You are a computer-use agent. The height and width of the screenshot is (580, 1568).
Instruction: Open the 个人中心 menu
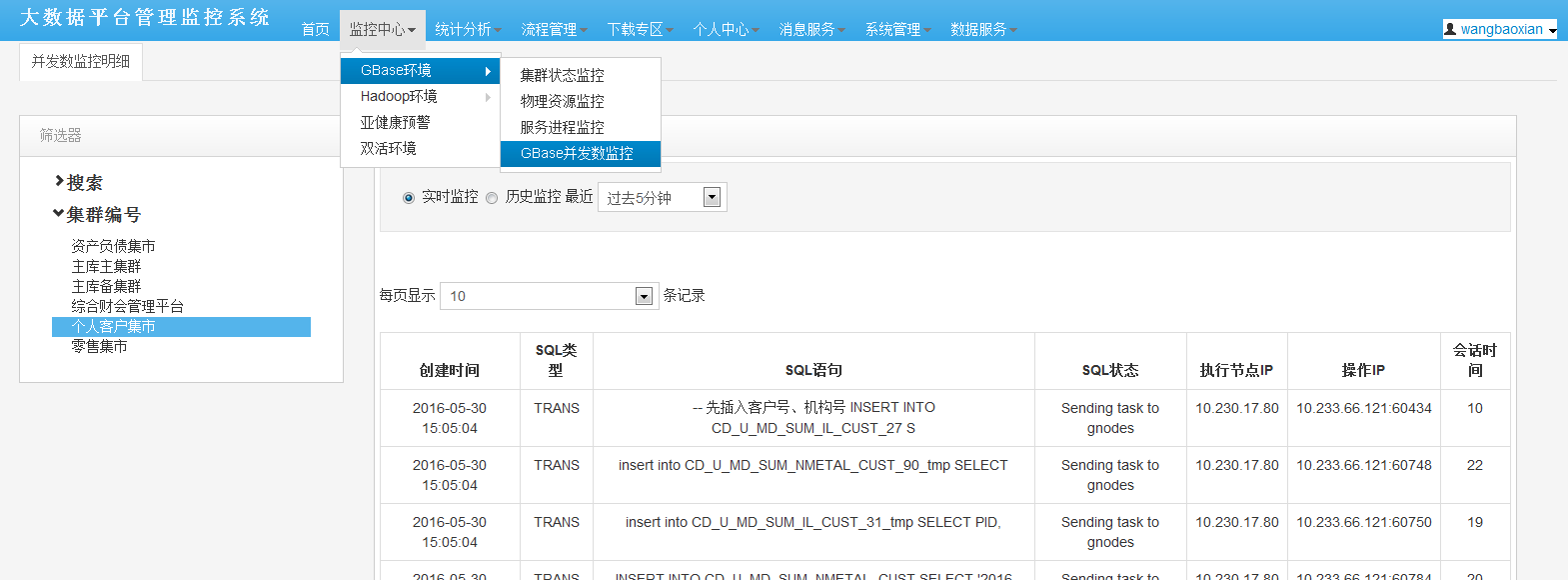[726, 29]
